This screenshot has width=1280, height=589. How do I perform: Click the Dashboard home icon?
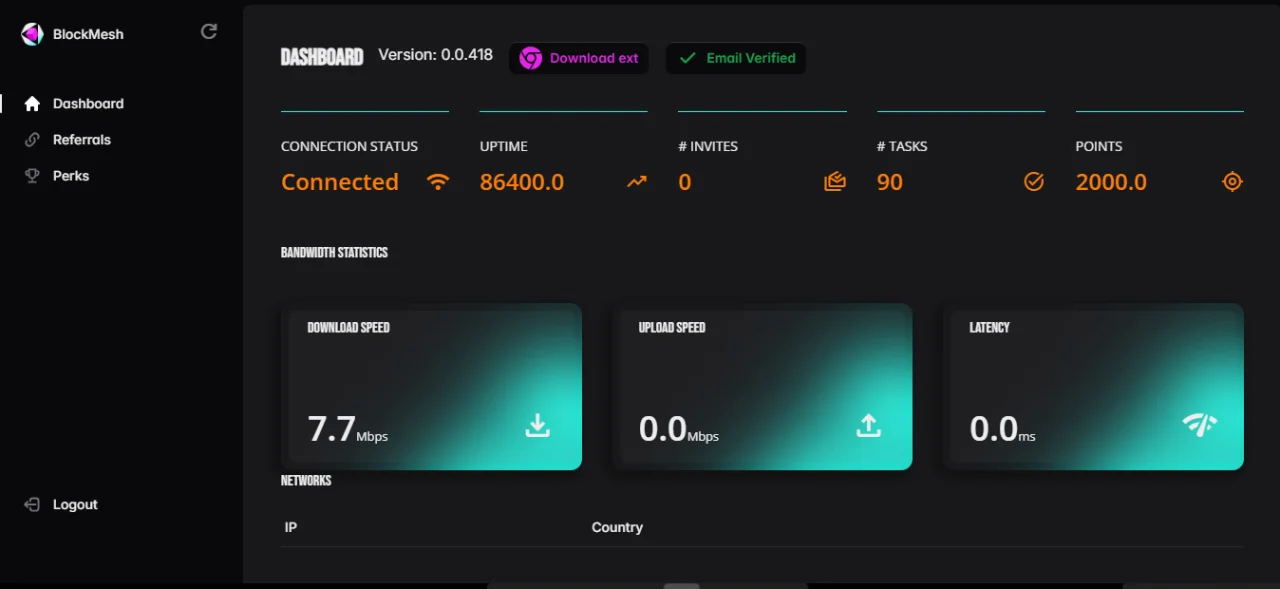pos(32,104)
